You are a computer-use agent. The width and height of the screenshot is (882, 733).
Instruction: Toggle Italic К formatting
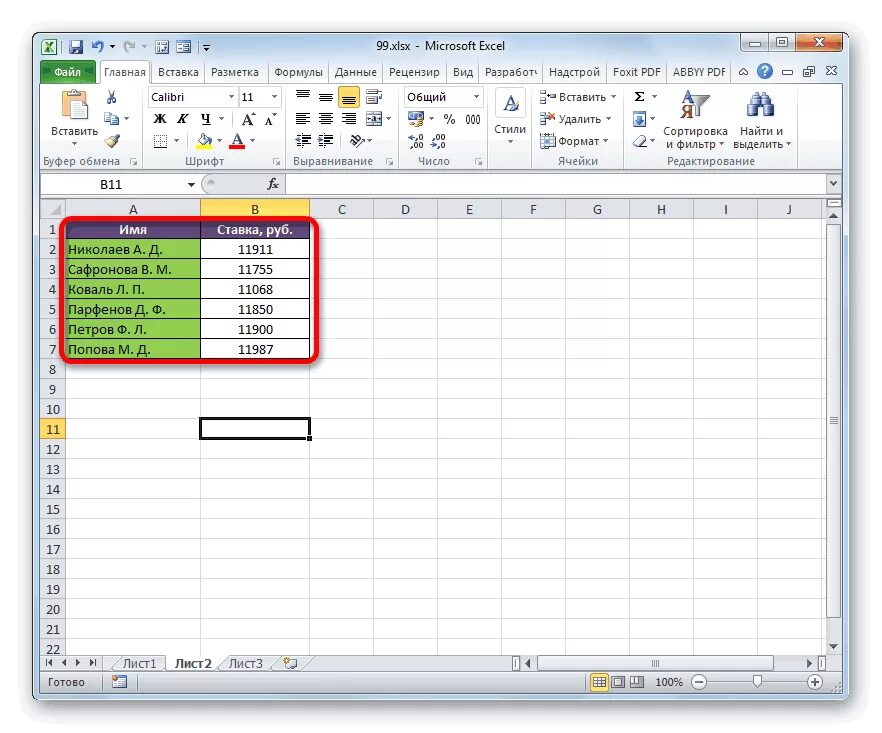tap(183, 119)
